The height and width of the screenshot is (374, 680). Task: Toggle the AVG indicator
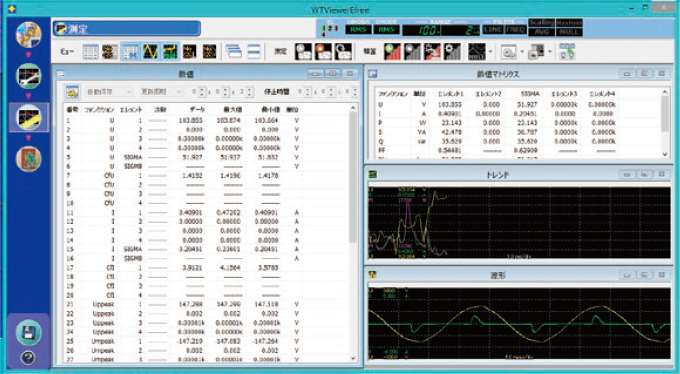(x=542, y=32)
